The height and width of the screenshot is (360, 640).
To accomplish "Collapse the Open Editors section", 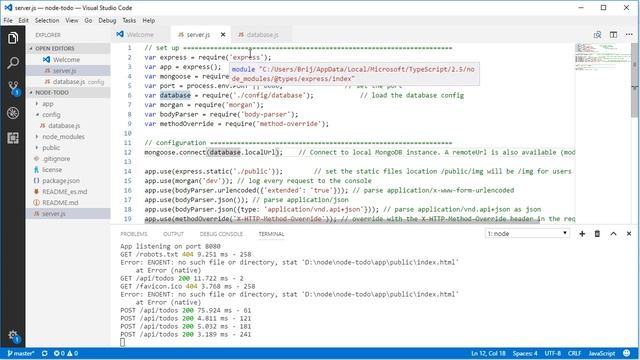I will [69, 48].
